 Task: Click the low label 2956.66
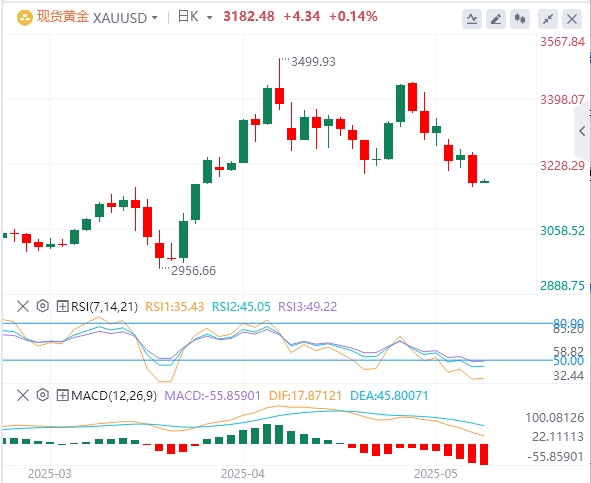pyautogui.click(x=193, y=271)
